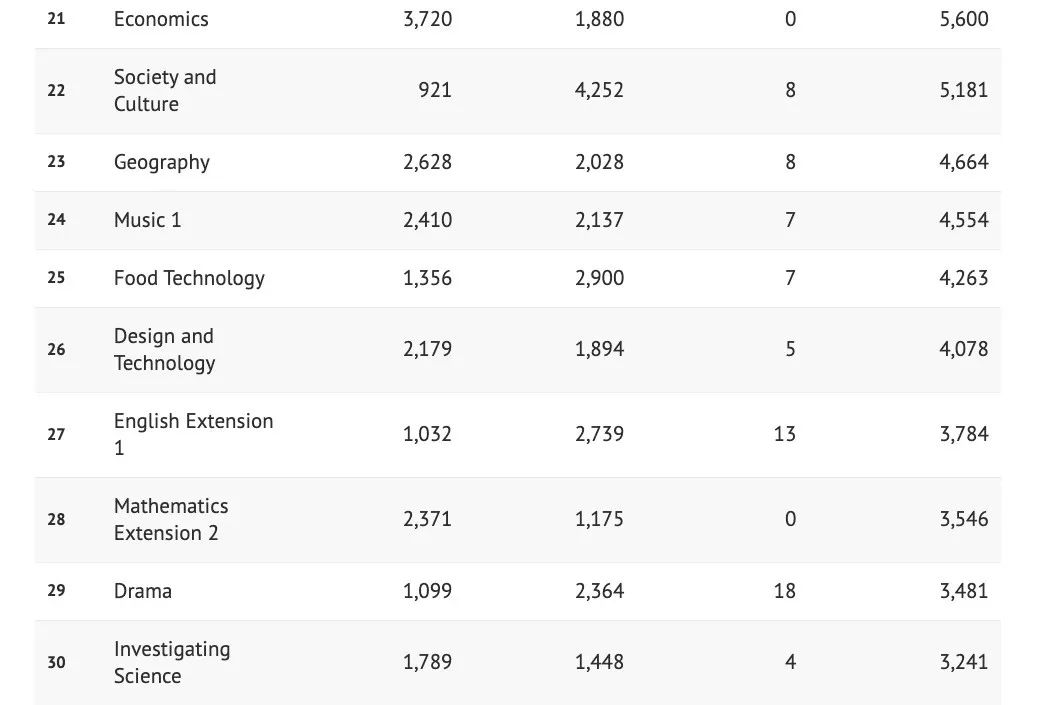The image size is (1040, 705).
Task: Select the Investigating Science subject name
Action: tap(172, 662)
